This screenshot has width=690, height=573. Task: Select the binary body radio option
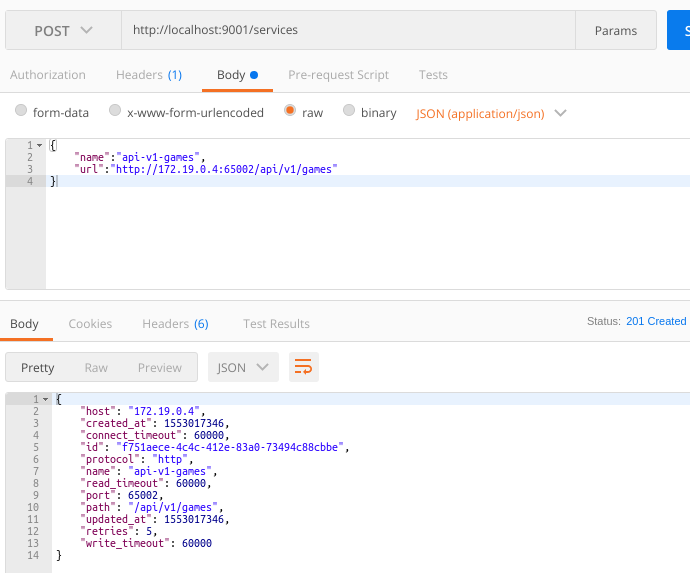pyautogui.click(x=349, y=112)
